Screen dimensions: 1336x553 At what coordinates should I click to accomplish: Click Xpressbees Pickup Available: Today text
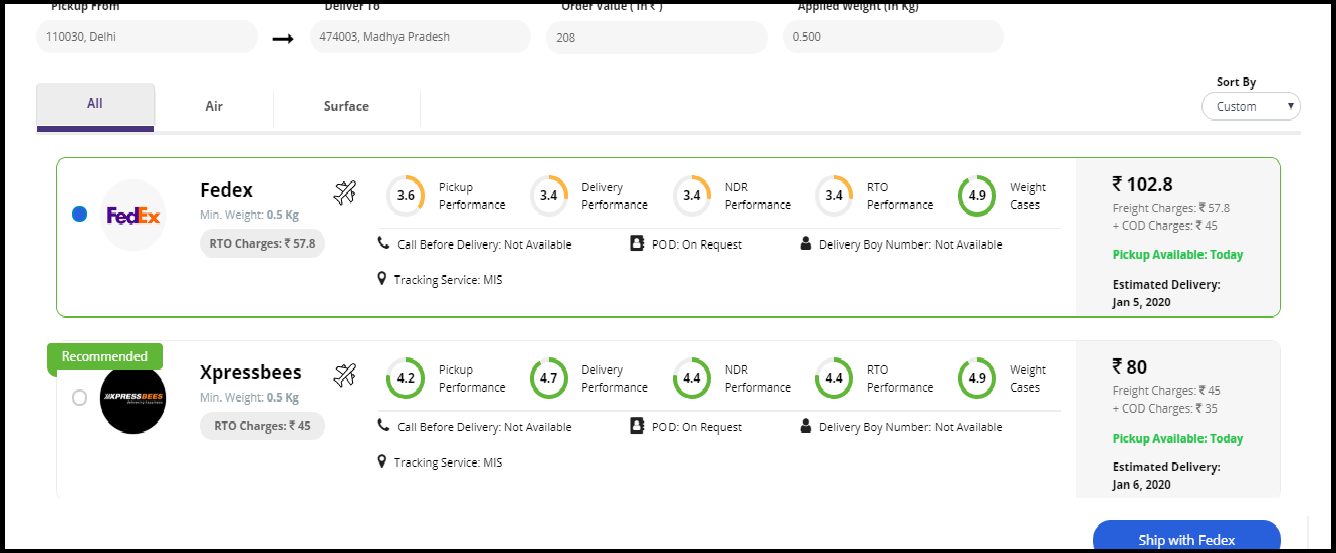tap(1178, 438)
